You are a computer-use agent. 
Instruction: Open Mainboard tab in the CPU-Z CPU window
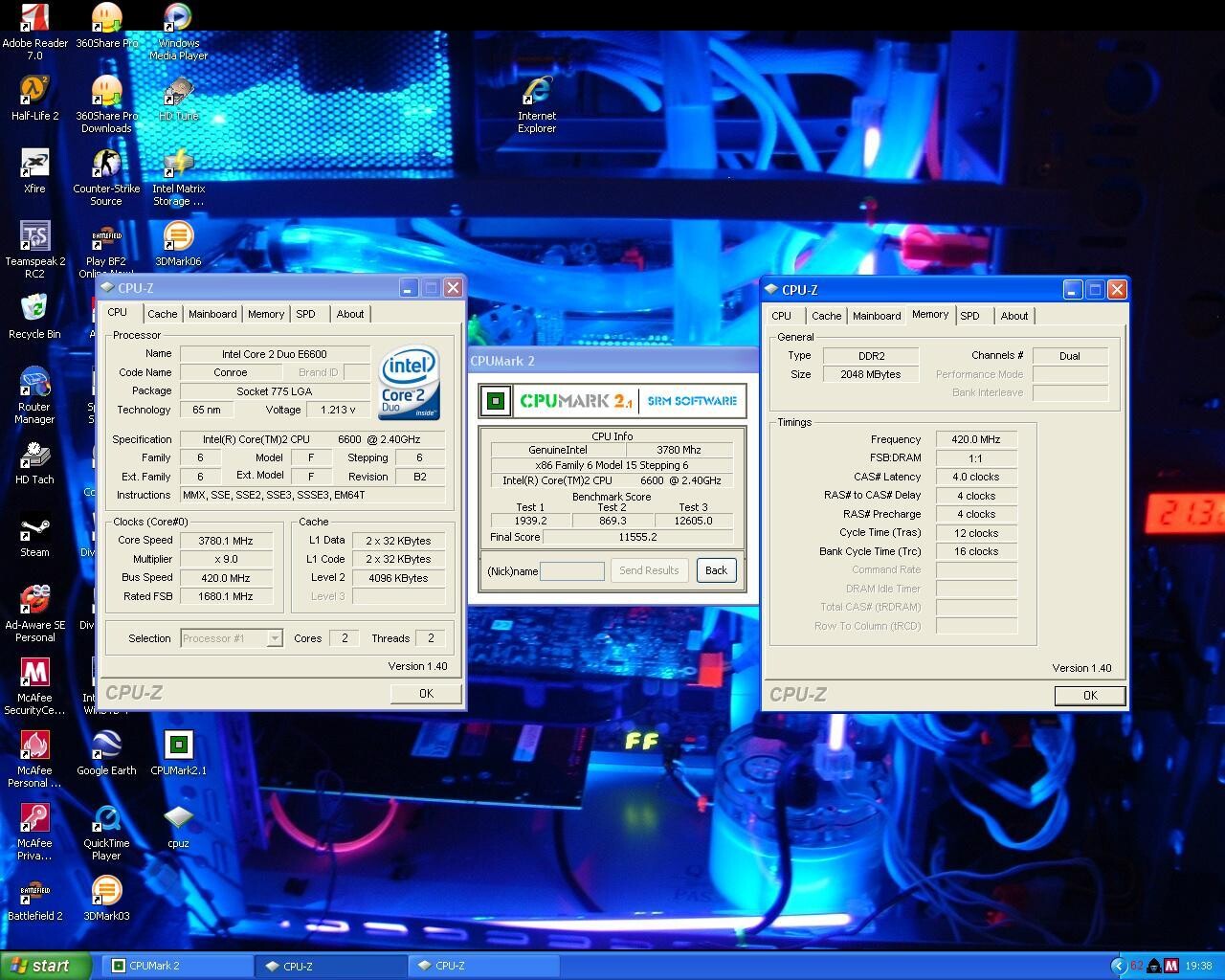(x=212, y=314)
